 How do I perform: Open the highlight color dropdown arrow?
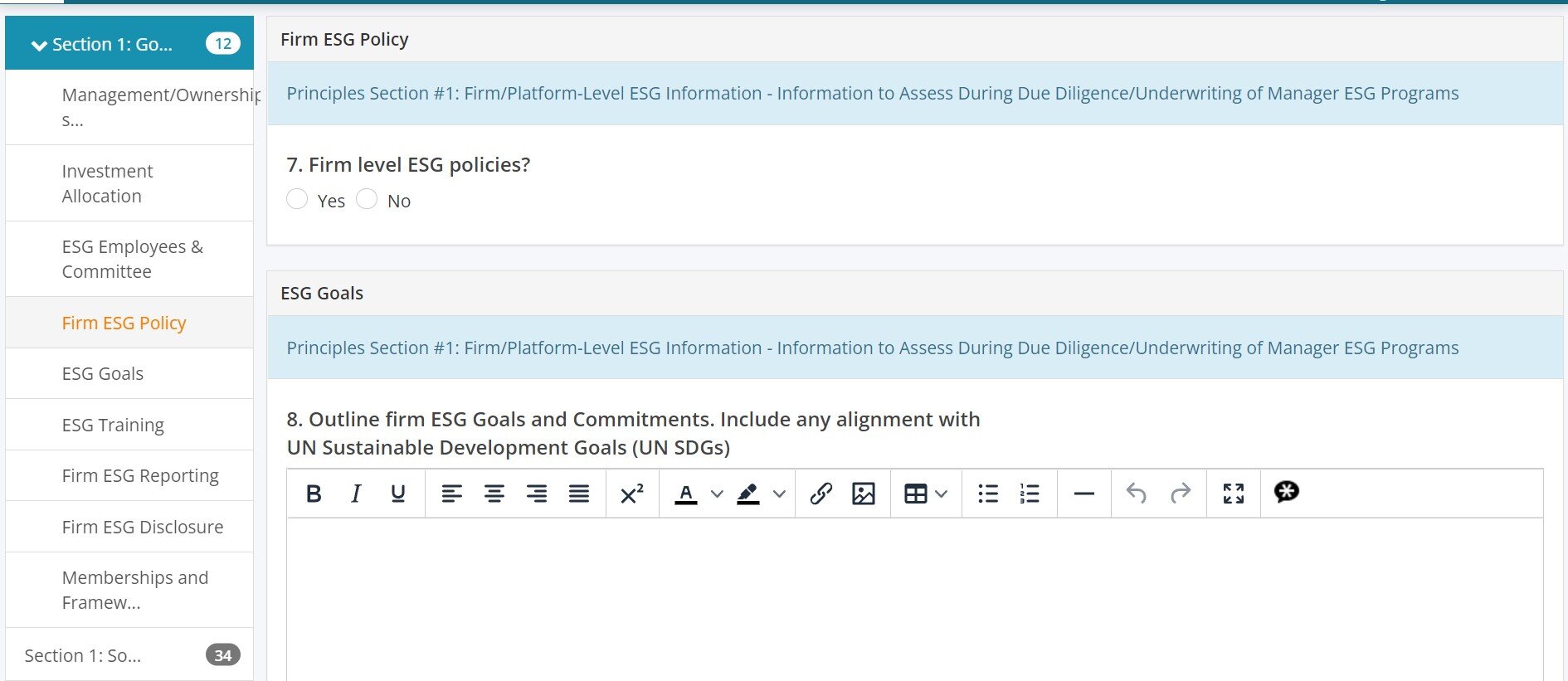coord(779,494)
